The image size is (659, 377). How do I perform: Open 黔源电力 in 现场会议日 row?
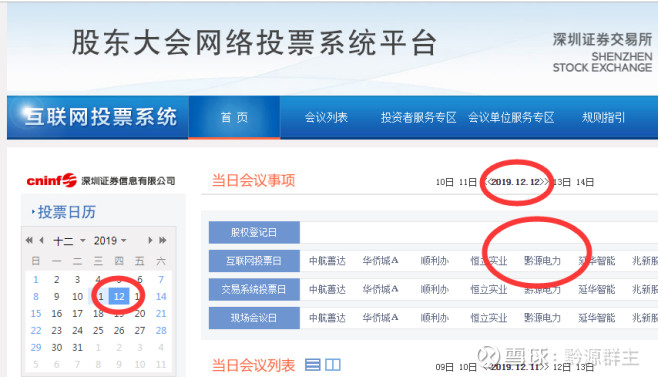point(542,318)
